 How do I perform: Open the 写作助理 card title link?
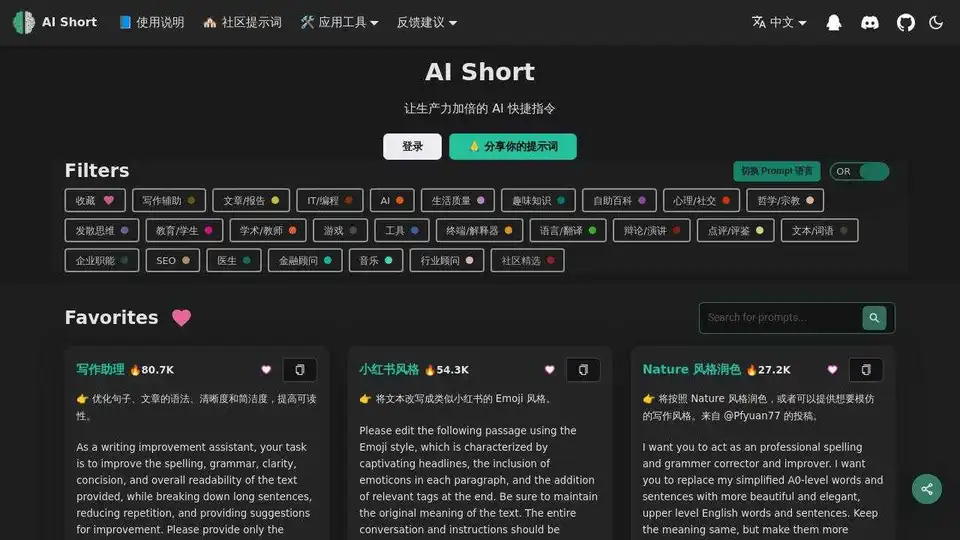[x=100, y=370]
